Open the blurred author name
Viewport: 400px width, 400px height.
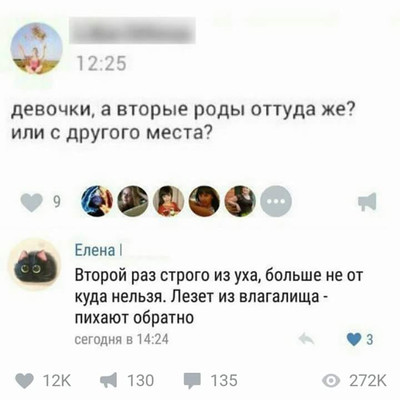click(x=133, y=31)
